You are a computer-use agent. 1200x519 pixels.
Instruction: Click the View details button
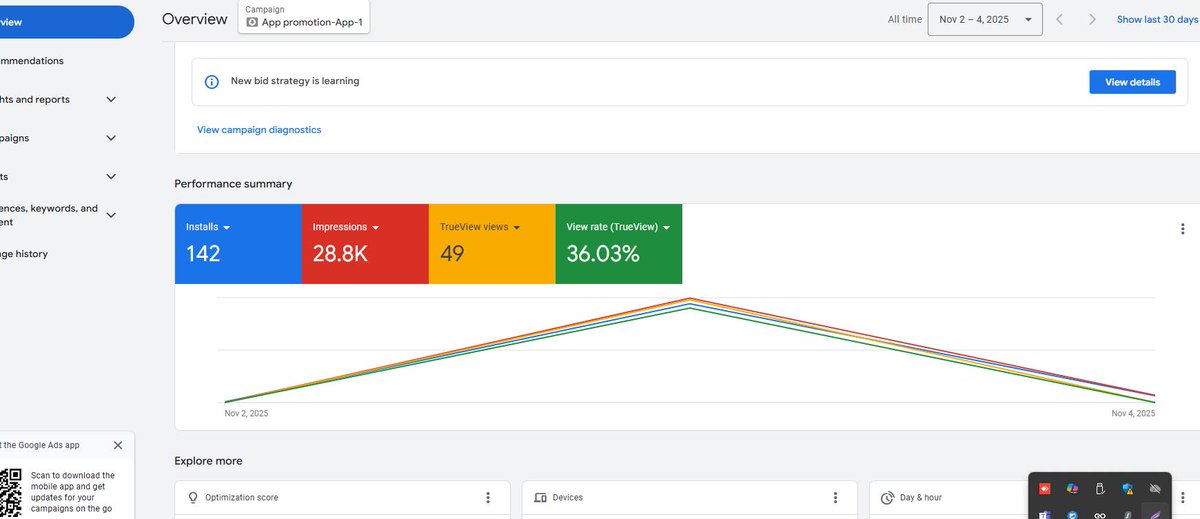(x=1132, y=82)
